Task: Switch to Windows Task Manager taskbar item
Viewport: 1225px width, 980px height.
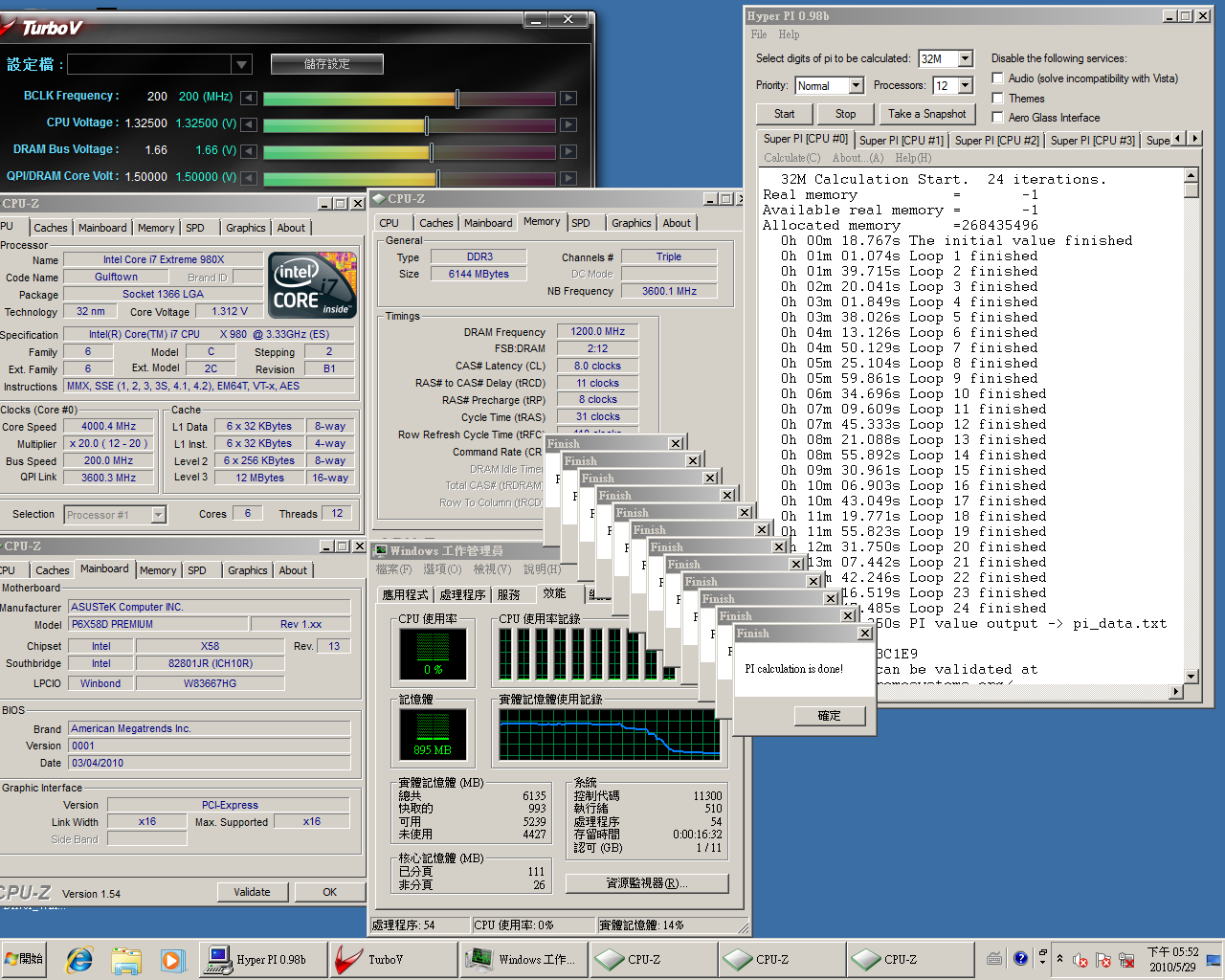Action: click(x=523, y=959)
